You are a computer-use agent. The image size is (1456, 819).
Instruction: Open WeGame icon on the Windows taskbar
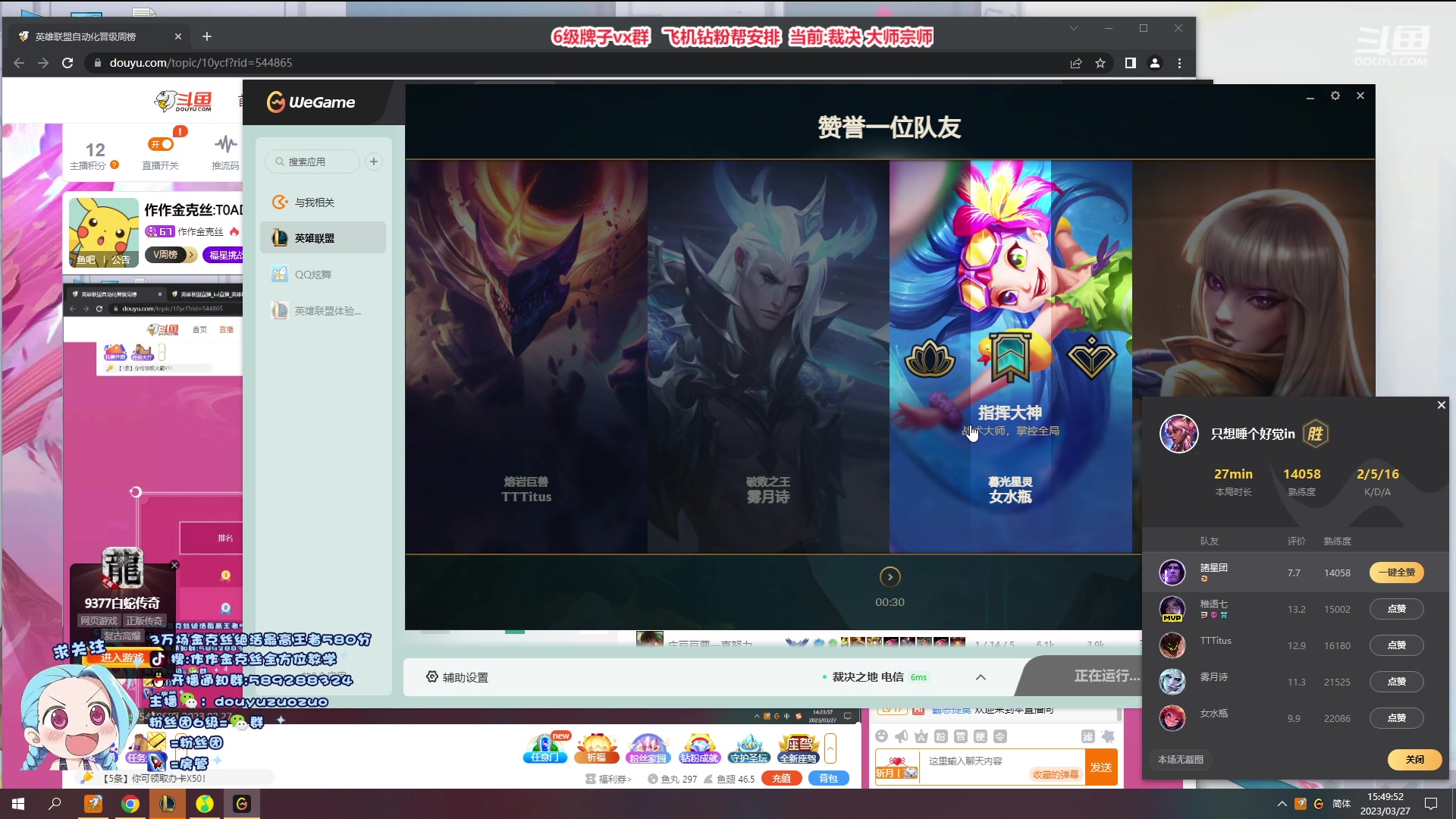pos(242,804)
